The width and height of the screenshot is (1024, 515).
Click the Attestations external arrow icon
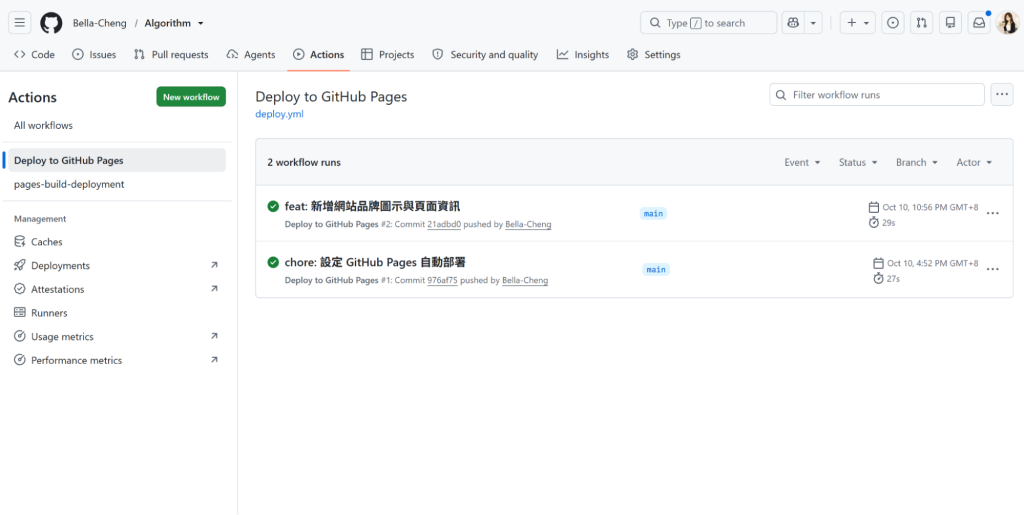[214, 289]
